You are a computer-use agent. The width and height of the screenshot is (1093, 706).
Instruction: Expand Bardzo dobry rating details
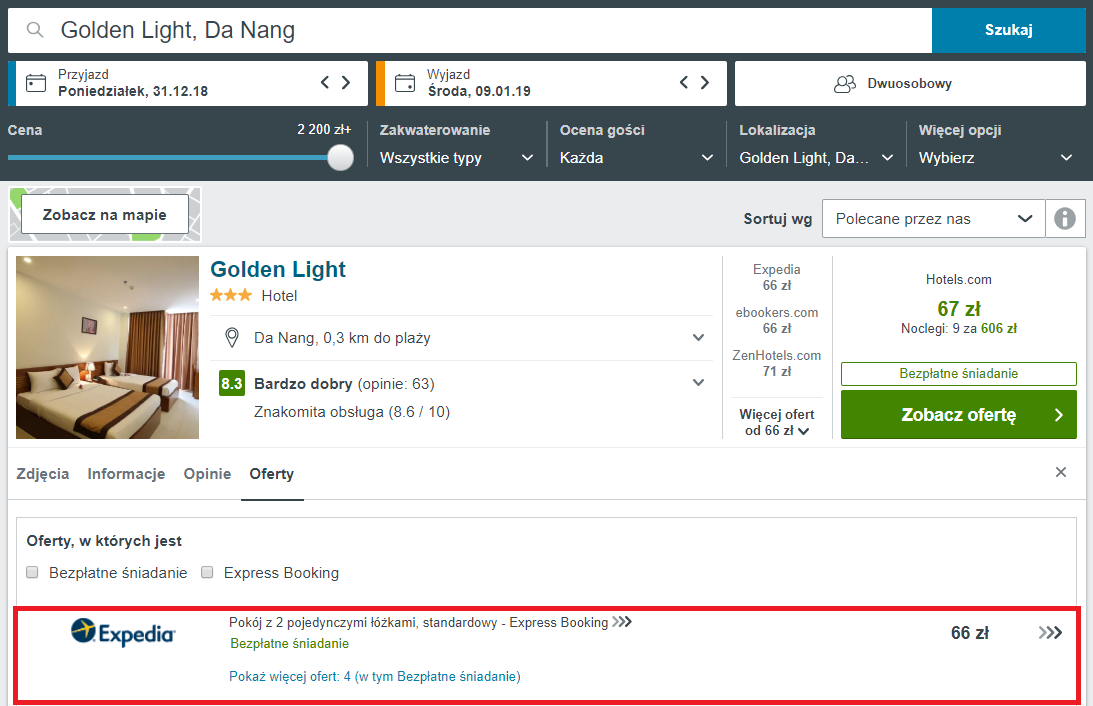698,383
